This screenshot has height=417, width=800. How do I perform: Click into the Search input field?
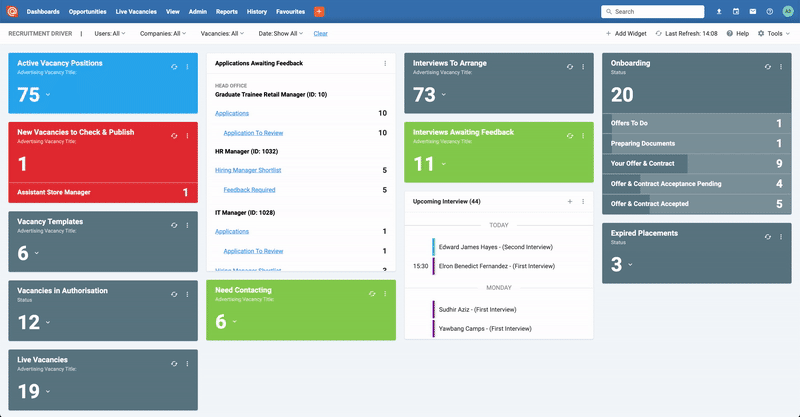(653, 11)
